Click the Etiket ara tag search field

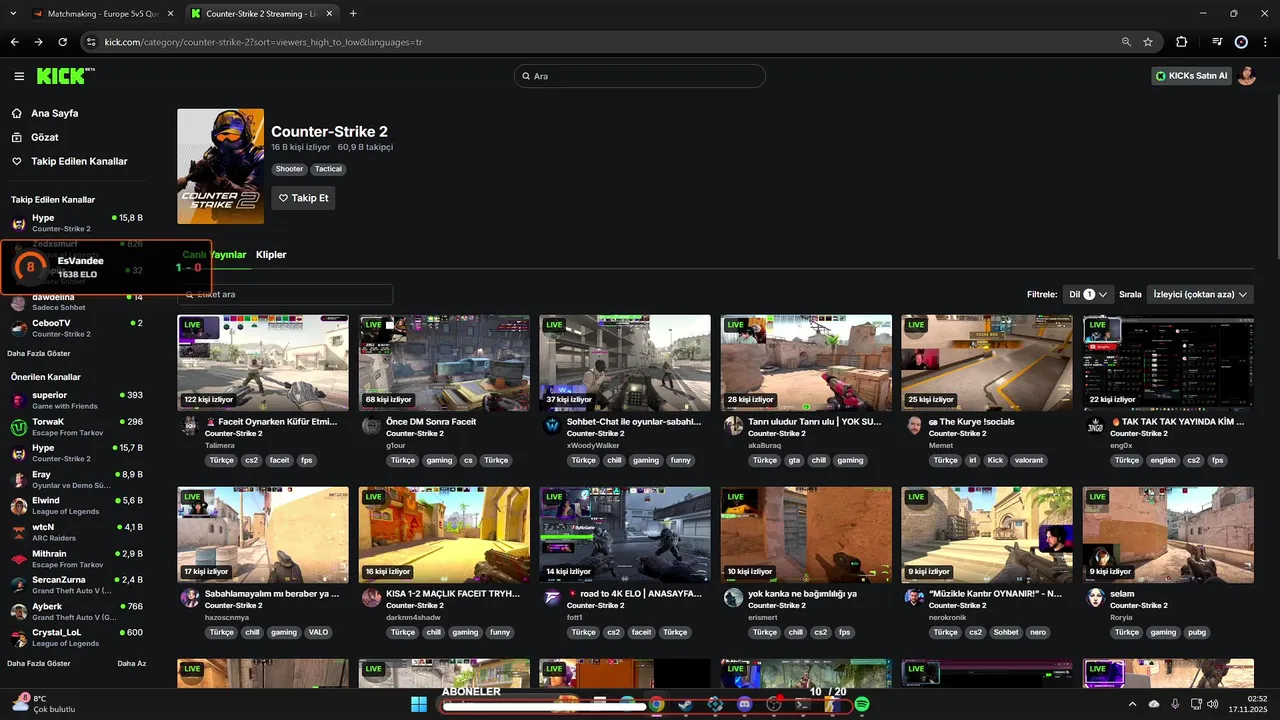[x=285, y=294]
